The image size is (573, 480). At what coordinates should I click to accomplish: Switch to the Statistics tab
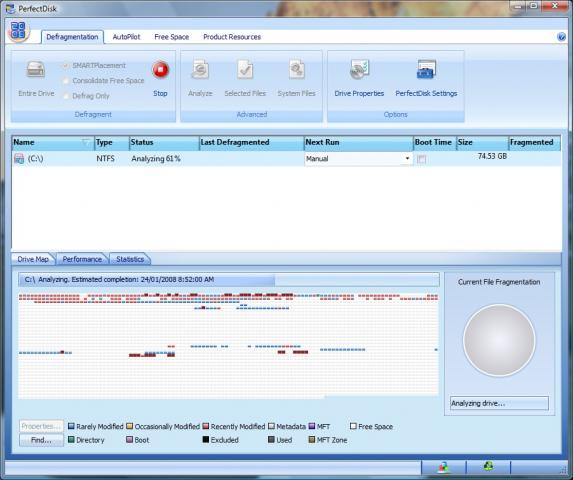[130, 259]
